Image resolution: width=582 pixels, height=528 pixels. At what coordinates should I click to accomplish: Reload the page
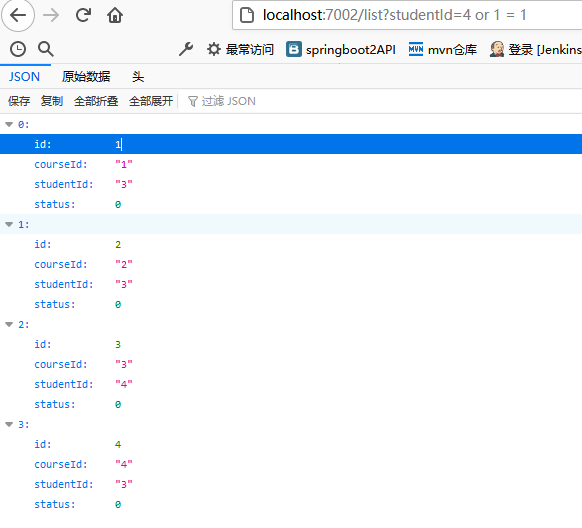83,15
